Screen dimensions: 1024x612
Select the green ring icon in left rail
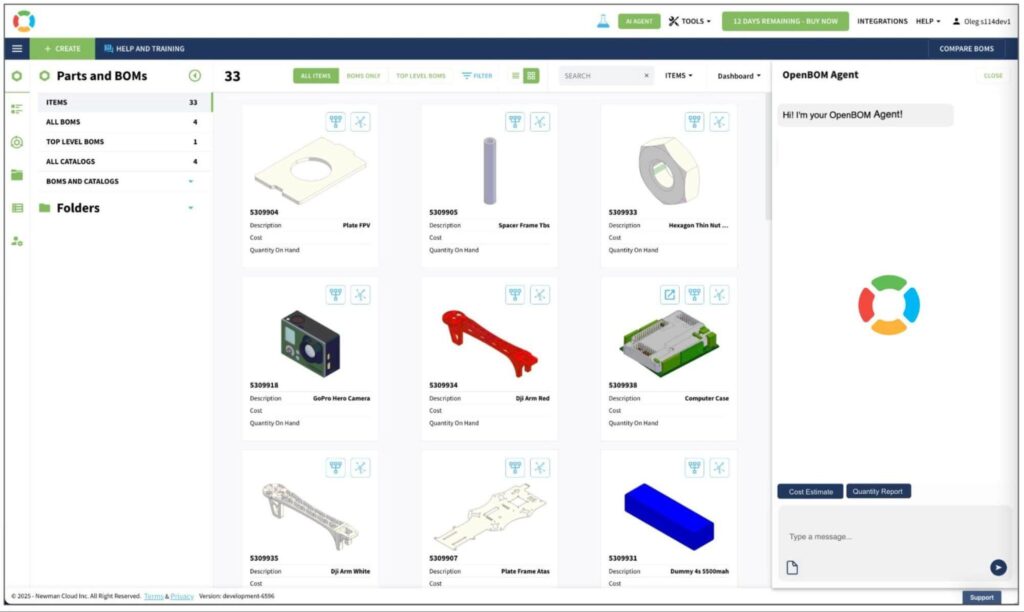[17, 76]
